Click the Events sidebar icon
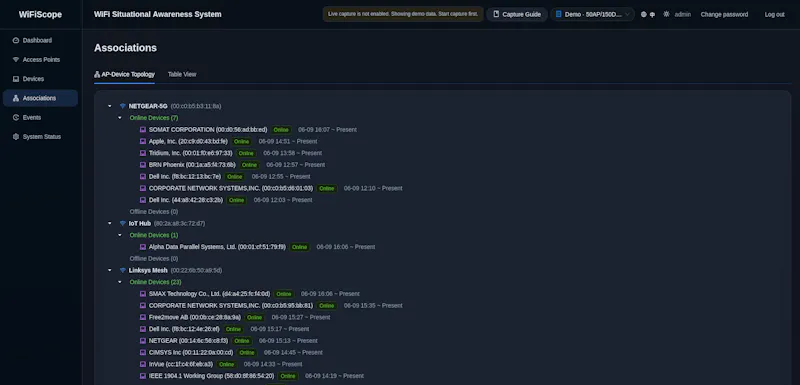The image size is (800, 385). click(16, 118)
